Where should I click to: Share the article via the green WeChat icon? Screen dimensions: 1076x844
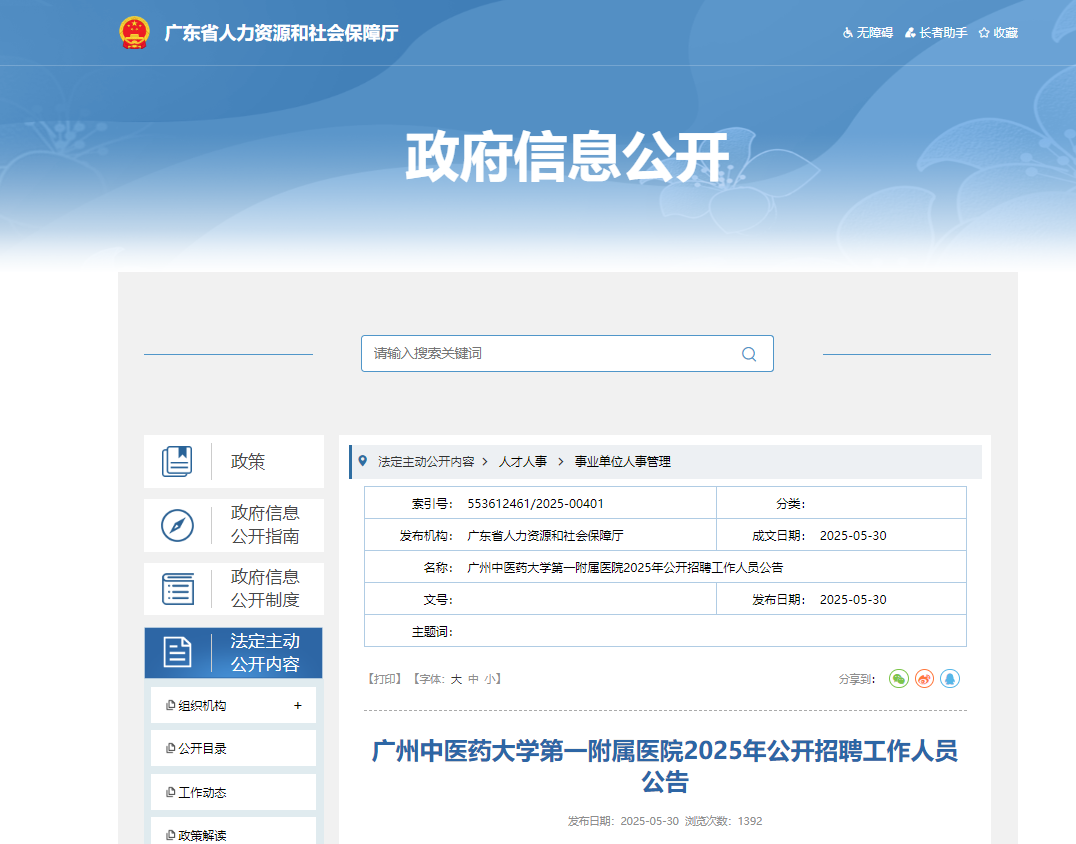[x=899, y=679]
